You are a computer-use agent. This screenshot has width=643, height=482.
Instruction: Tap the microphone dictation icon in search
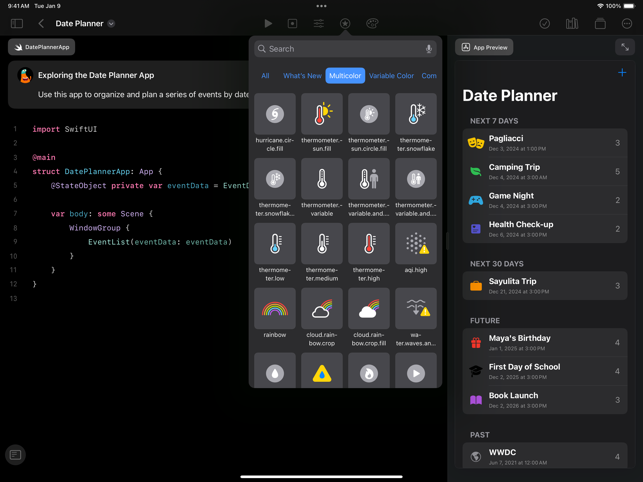coord(429,49)
